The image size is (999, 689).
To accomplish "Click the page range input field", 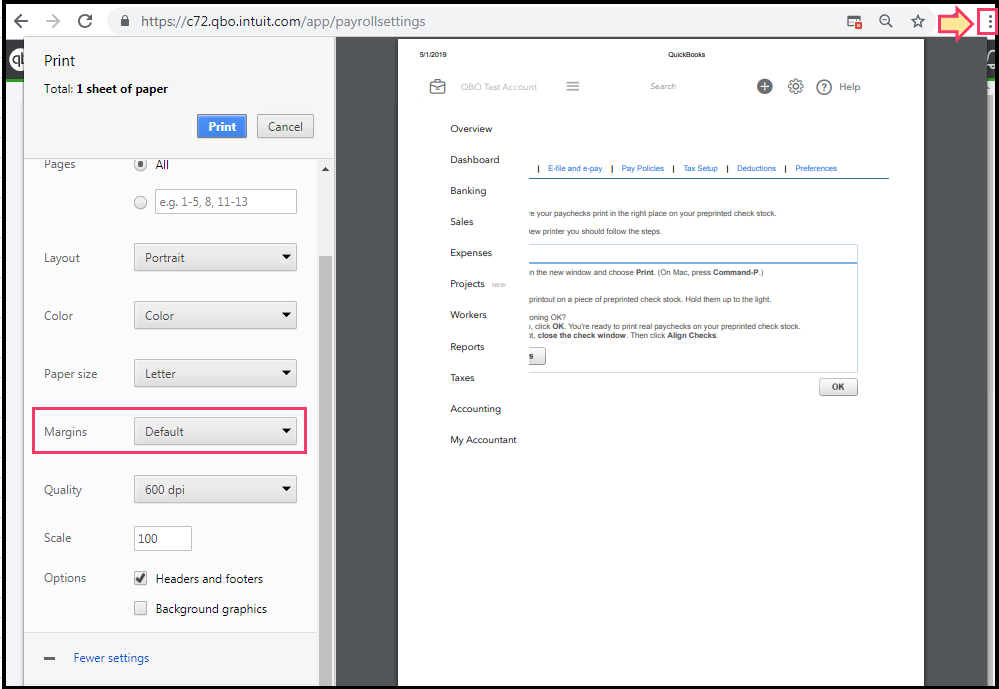I will 226,201.
